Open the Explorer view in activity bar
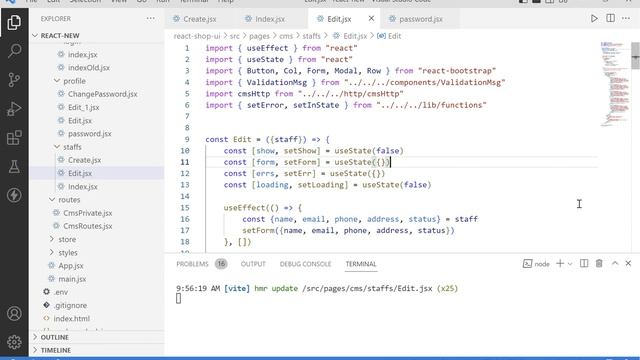The width and height of the screenshot is (640, 360). click(x=14, y=22)
